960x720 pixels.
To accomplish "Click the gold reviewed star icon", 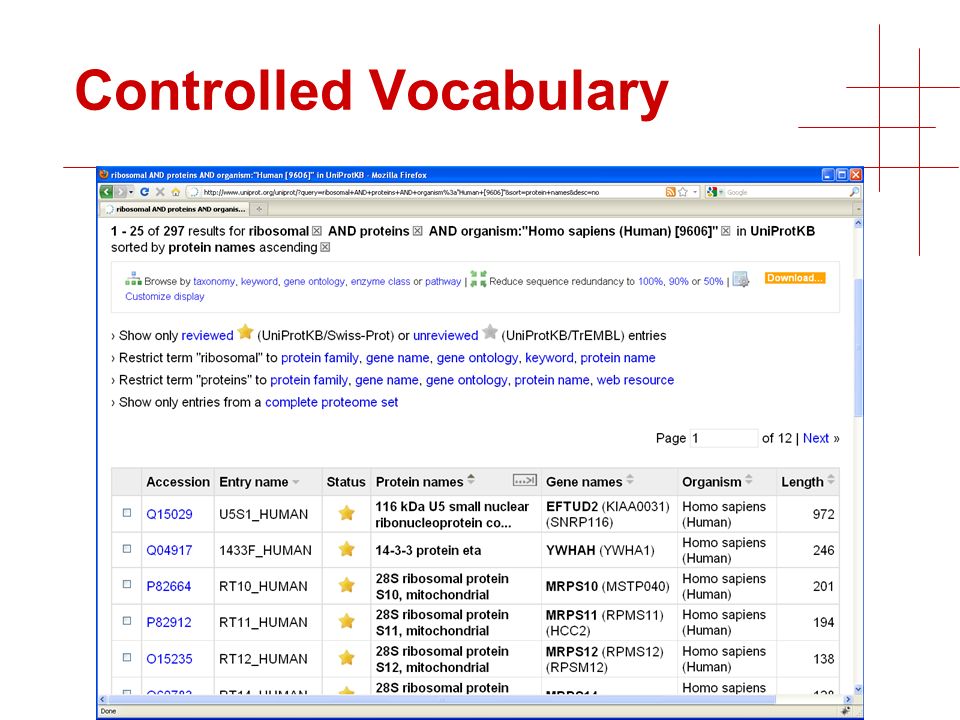I will pos(246,332).
